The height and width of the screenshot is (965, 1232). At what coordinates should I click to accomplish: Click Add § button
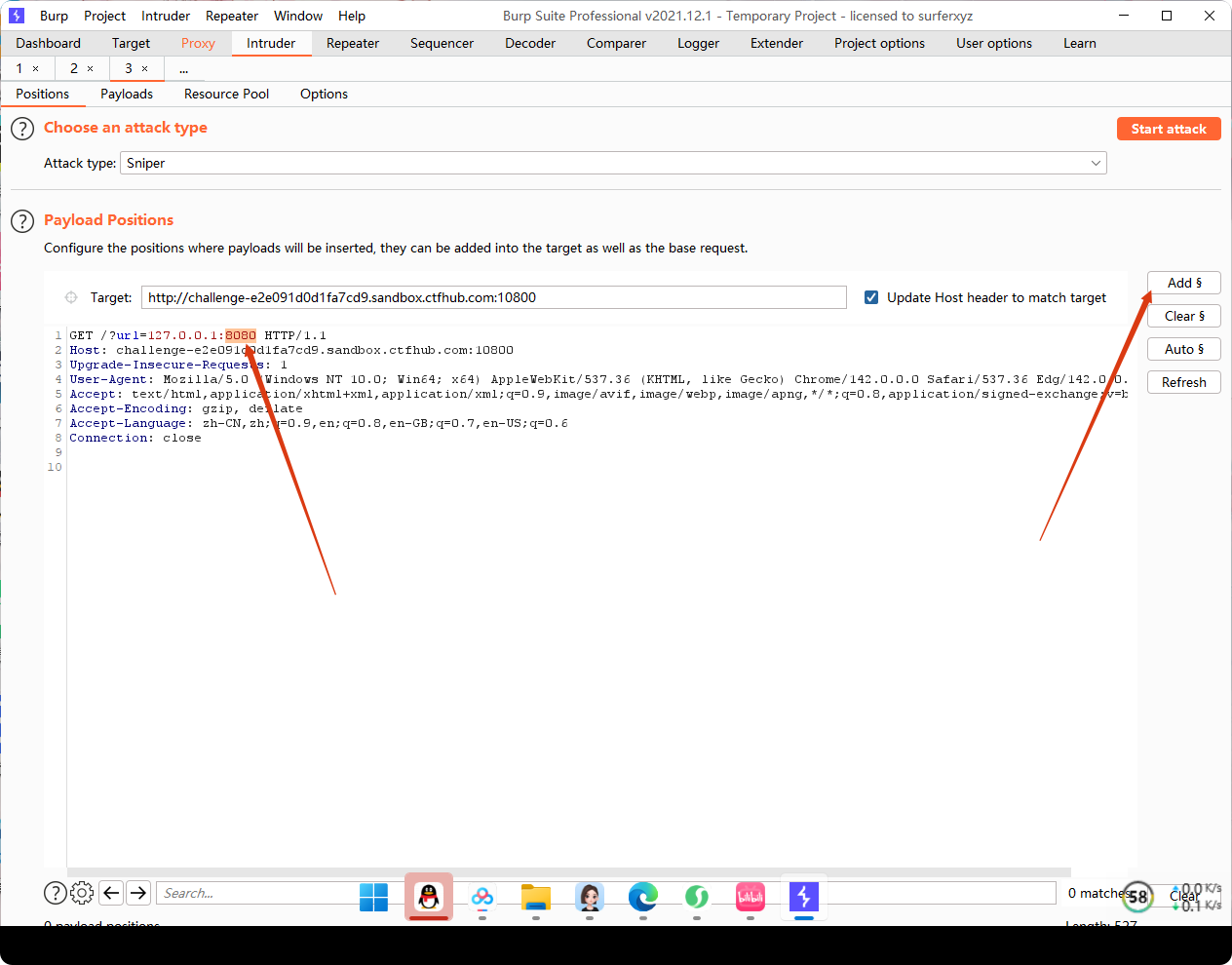pyautogui.click(x=1184, y=283)
